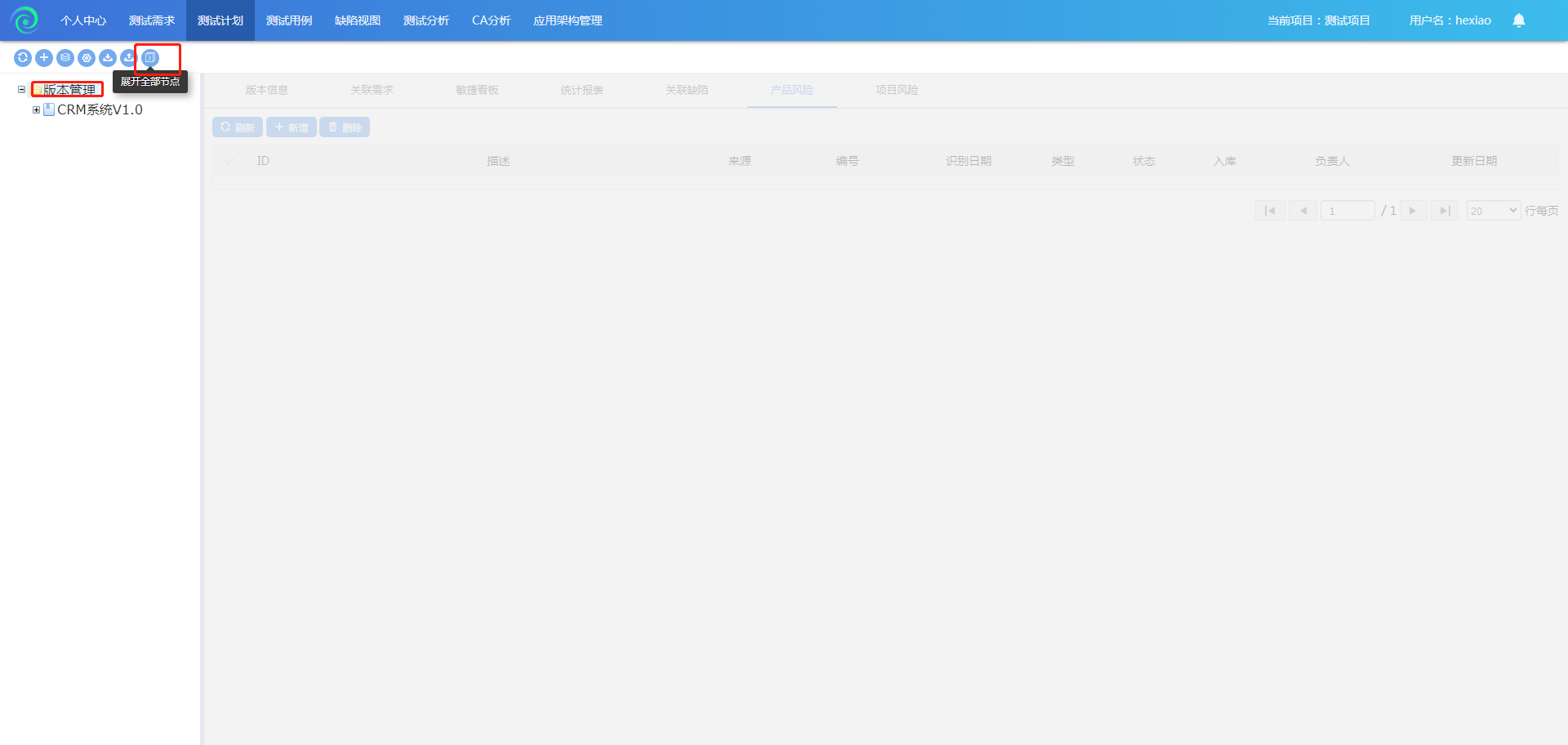Click the stacked layers icon in tree toolbar

click(65, 58)
